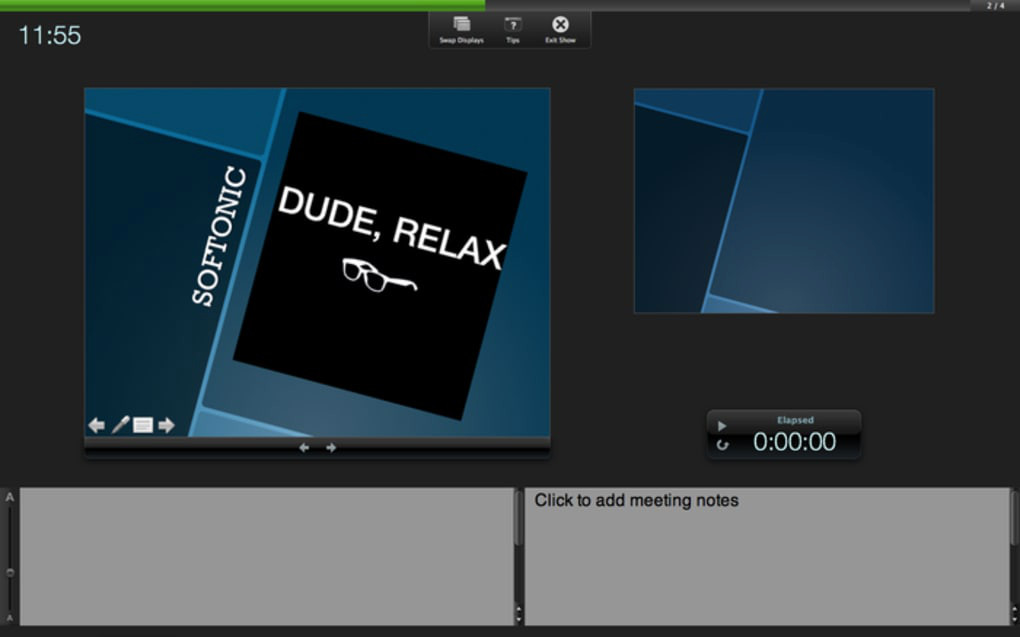Click the meeting notes pane scrollbar
The image size is (1020, 637).
1015,519
